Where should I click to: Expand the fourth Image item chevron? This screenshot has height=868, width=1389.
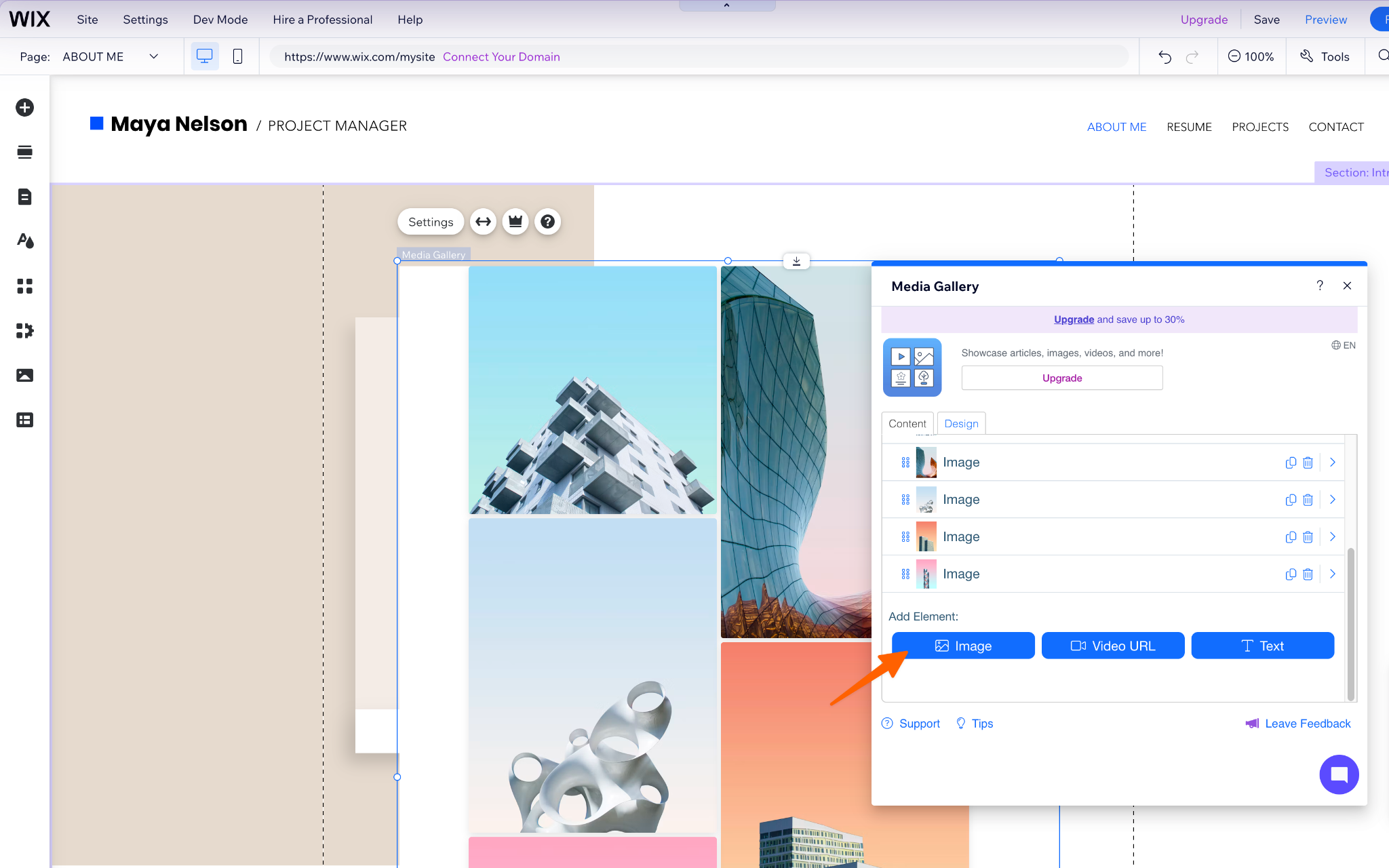click(1333, 574)
